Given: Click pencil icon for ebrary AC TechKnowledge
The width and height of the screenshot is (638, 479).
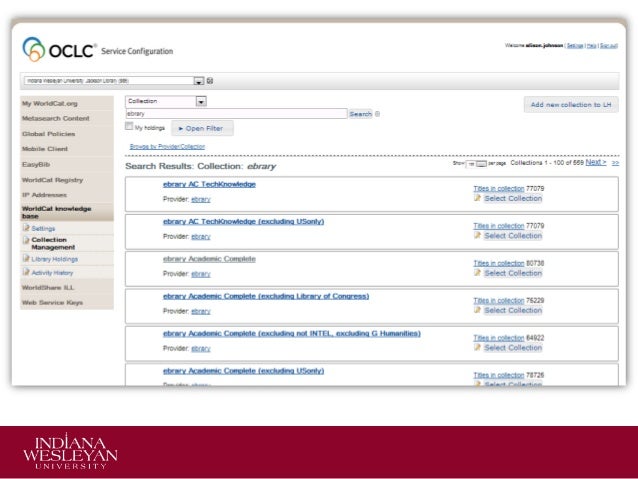Looking at the screenshot, I should point(477,198).
